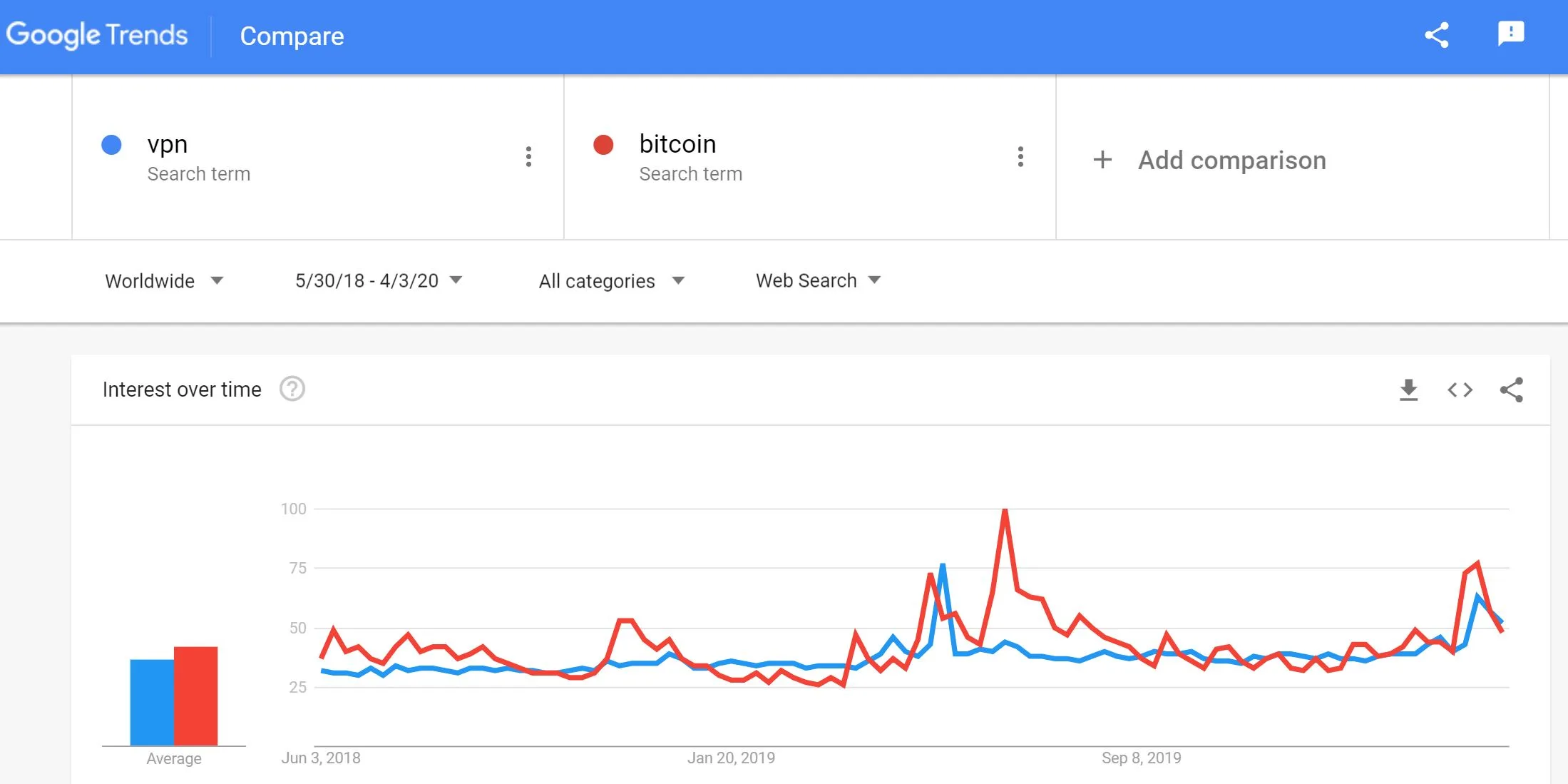
Task: Download the Interest over time data
Action: pyautogui.click(x=1408, y=390)
